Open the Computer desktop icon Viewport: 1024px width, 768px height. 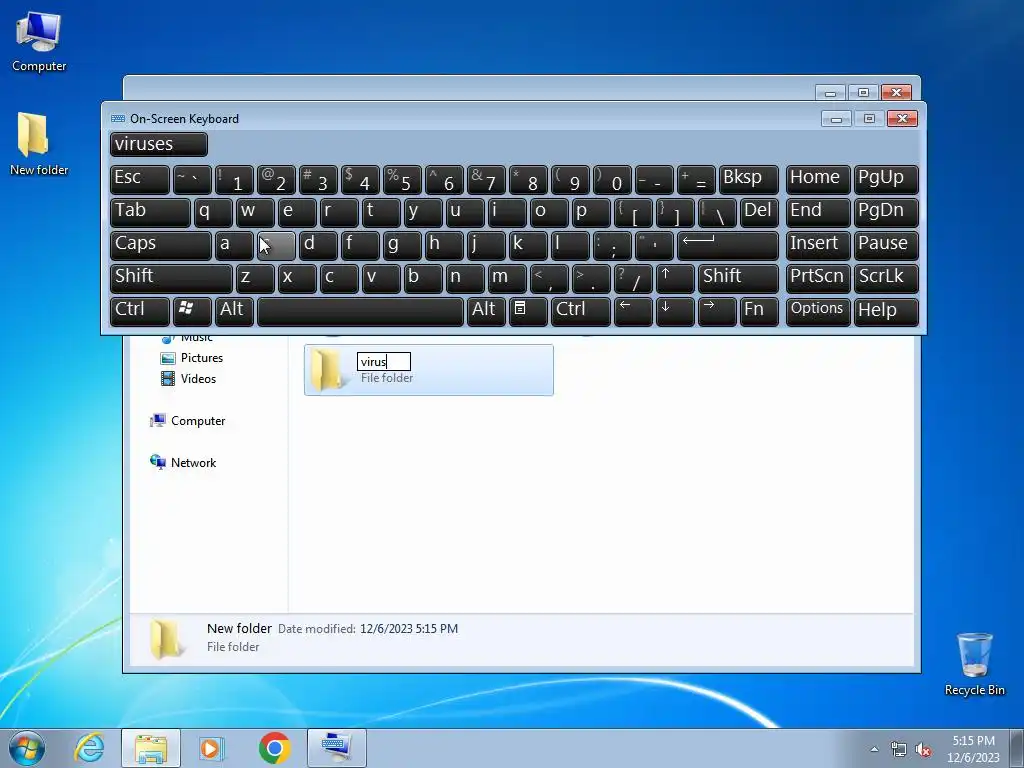coord(39,41)
